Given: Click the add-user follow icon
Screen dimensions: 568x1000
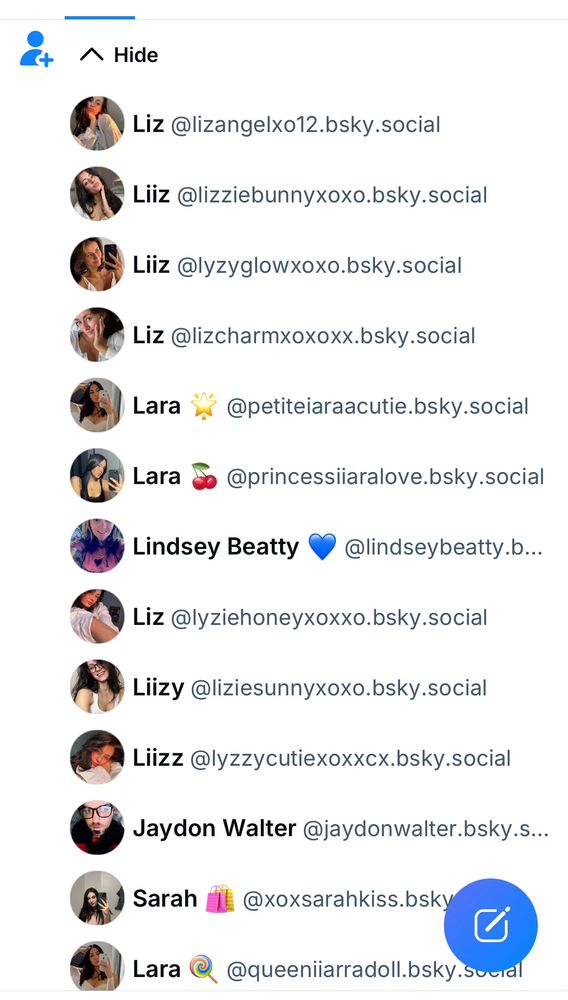Looking at the screenshot, I should tap(36, 49).
